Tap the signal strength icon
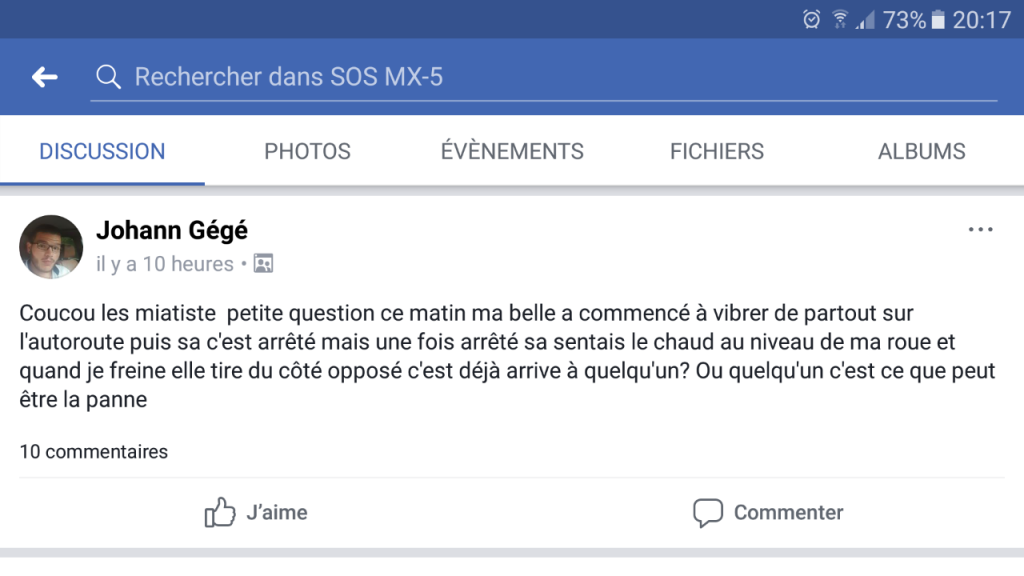1024x576 pixels. 865,21
